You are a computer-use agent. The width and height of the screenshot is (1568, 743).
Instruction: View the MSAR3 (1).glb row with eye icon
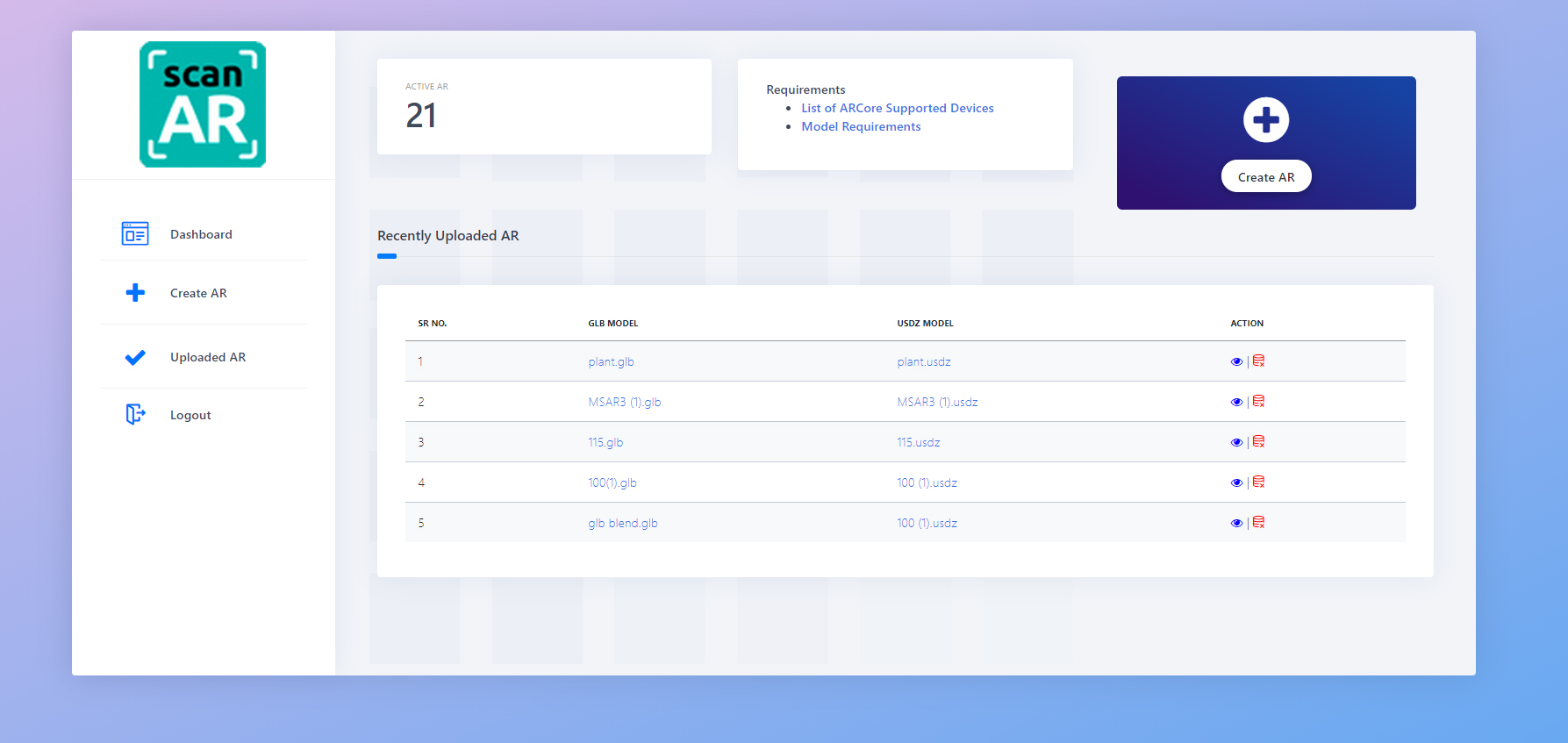pos(1236,402)
